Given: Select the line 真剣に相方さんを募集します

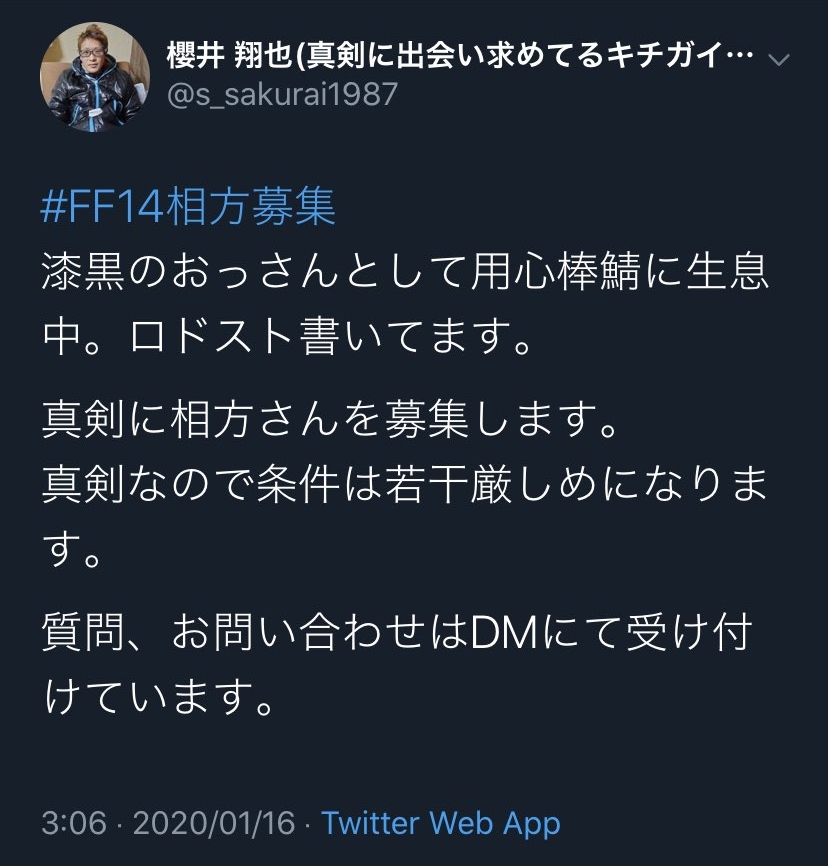Looking at the screenshot, I should point(330,419).
